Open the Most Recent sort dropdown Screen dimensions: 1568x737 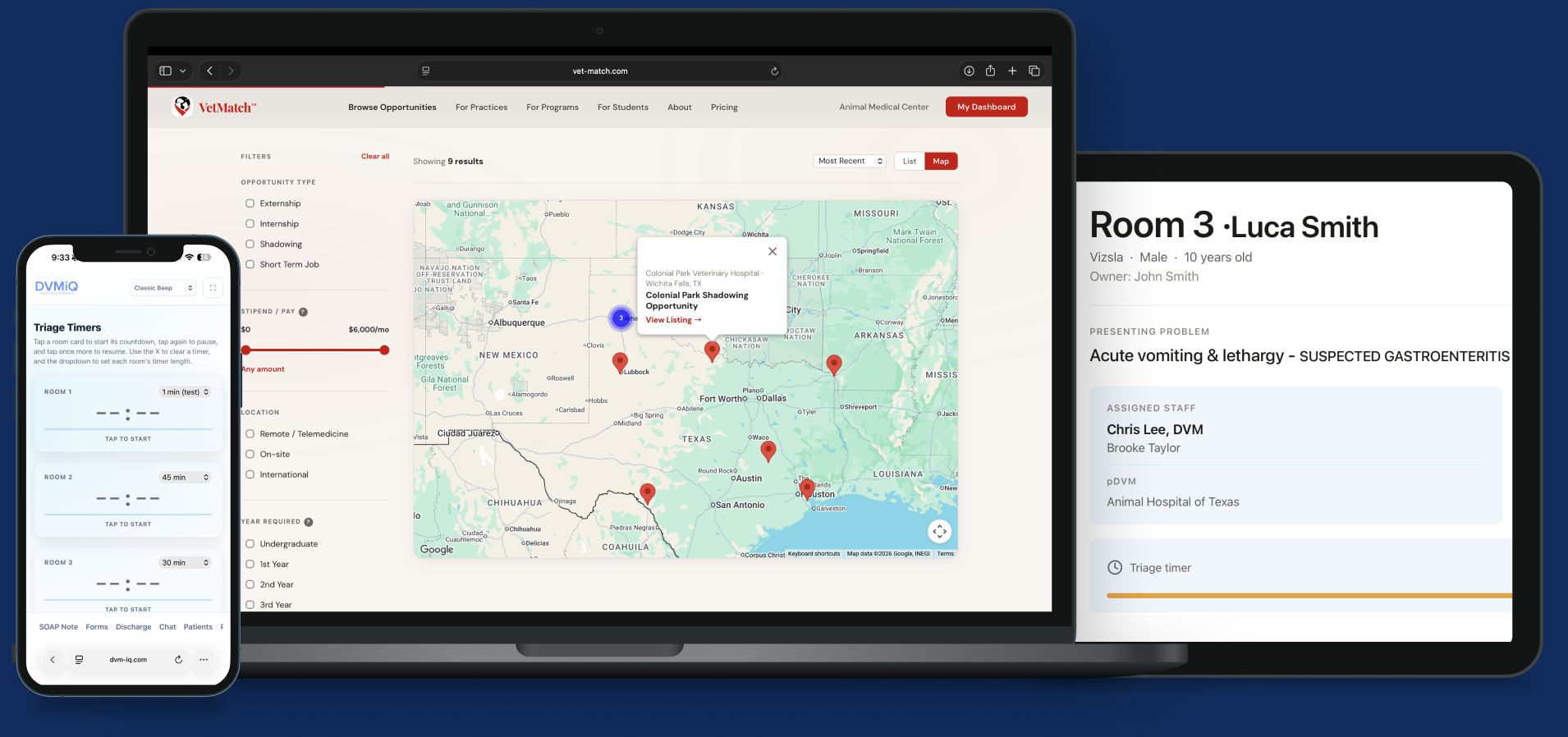point(850,161)
